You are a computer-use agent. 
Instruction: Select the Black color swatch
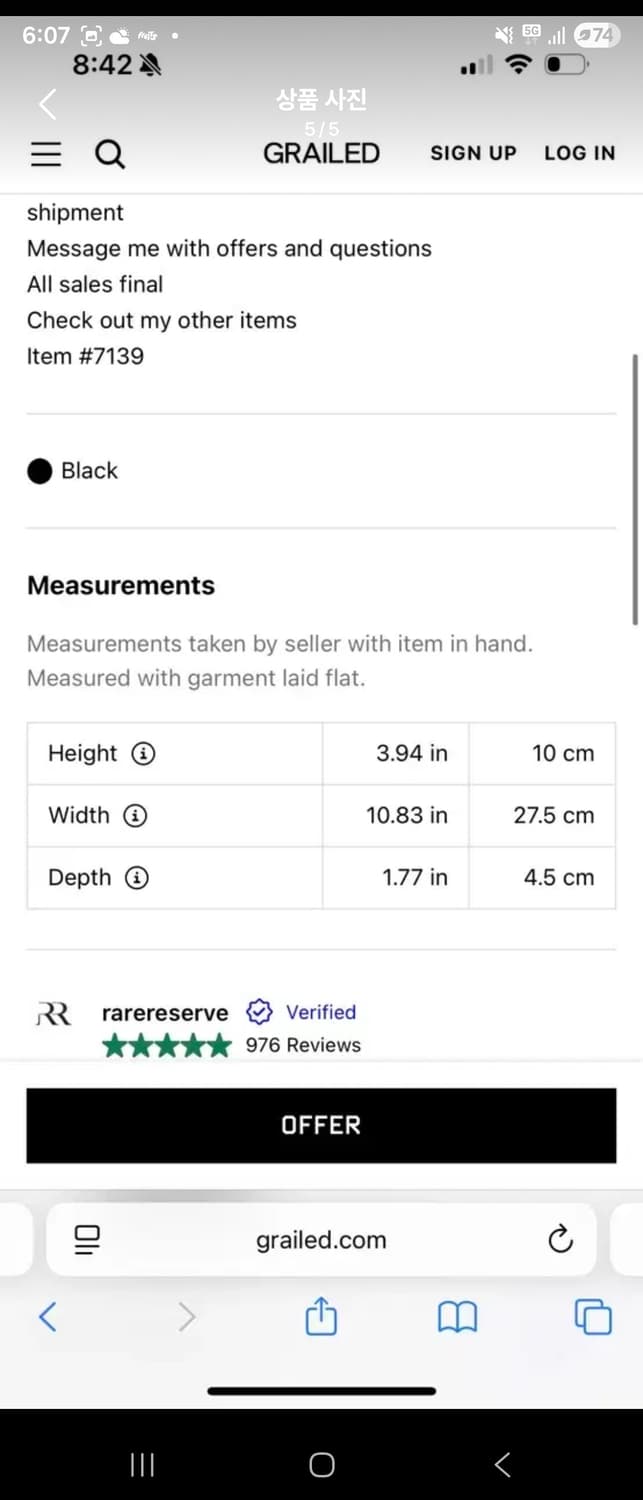click(40, 471)
